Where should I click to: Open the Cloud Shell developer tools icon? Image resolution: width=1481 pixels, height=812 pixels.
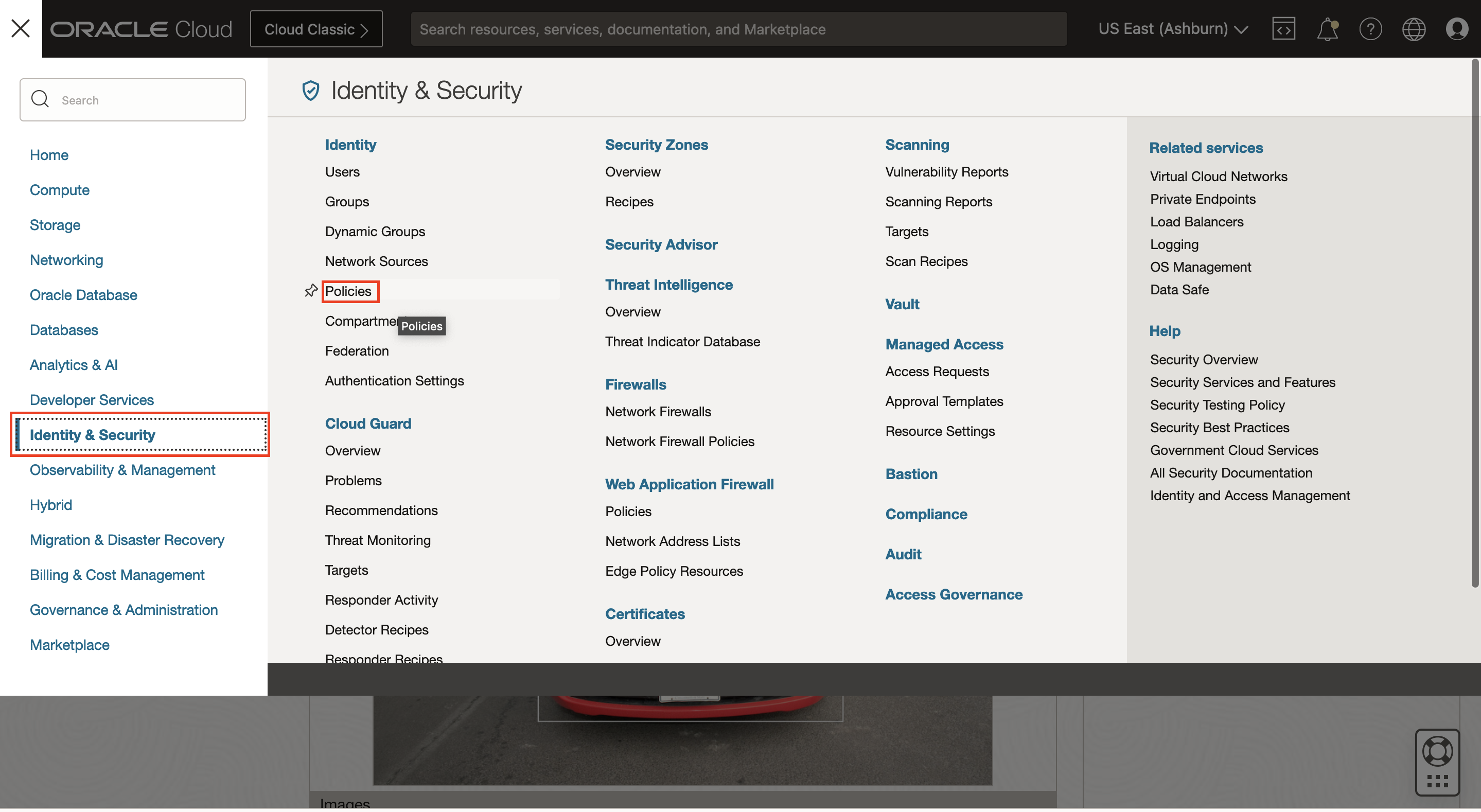[x=1283, y=29]
